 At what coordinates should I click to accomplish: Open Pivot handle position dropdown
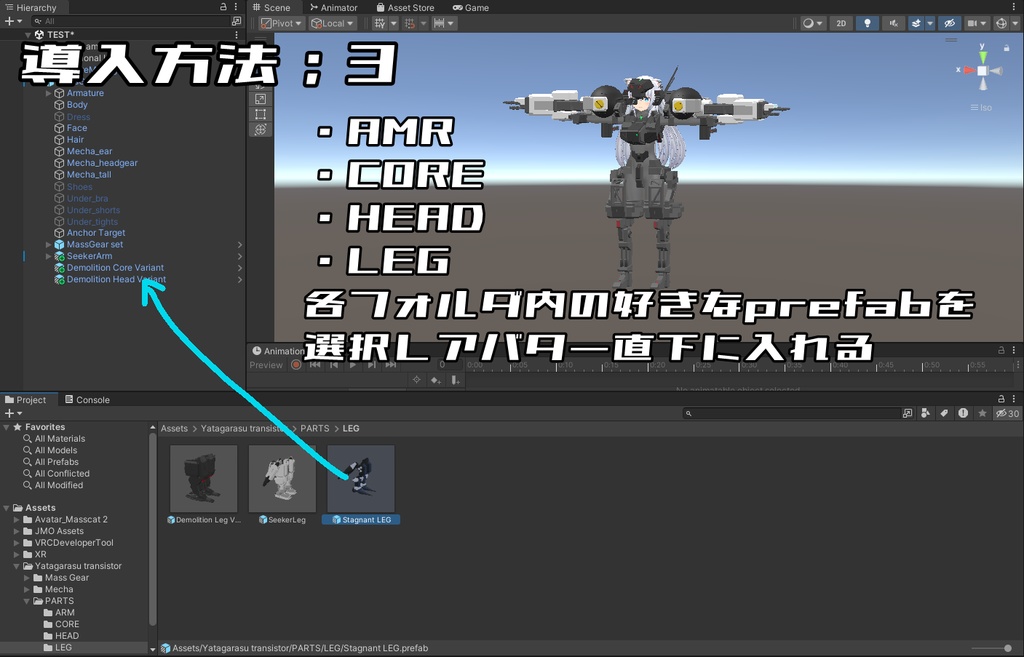coord(281,24)
